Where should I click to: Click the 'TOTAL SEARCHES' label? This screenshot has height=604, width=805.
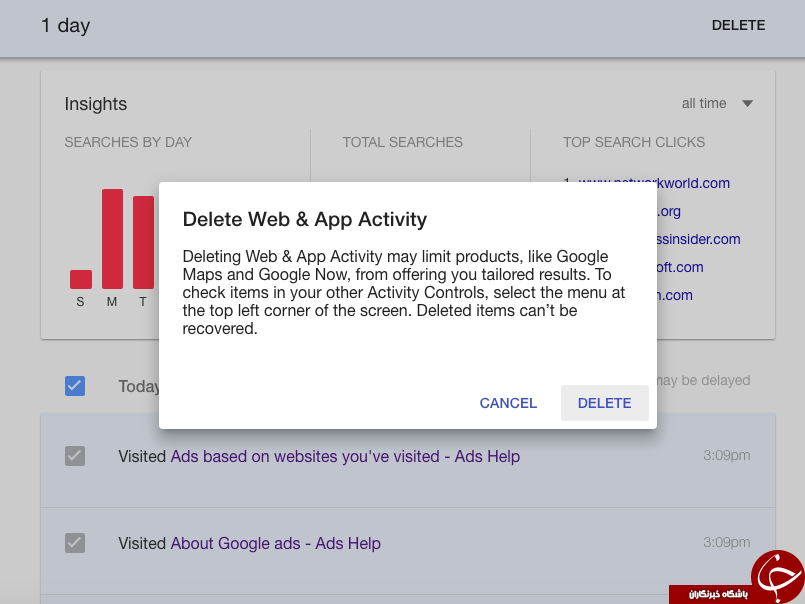402,142
